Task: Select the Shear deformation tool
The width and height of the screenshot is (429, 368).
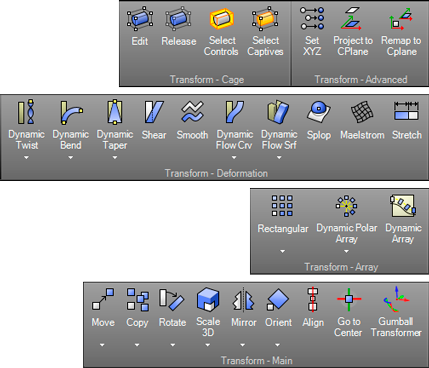Action: click(x=154, y=112)
